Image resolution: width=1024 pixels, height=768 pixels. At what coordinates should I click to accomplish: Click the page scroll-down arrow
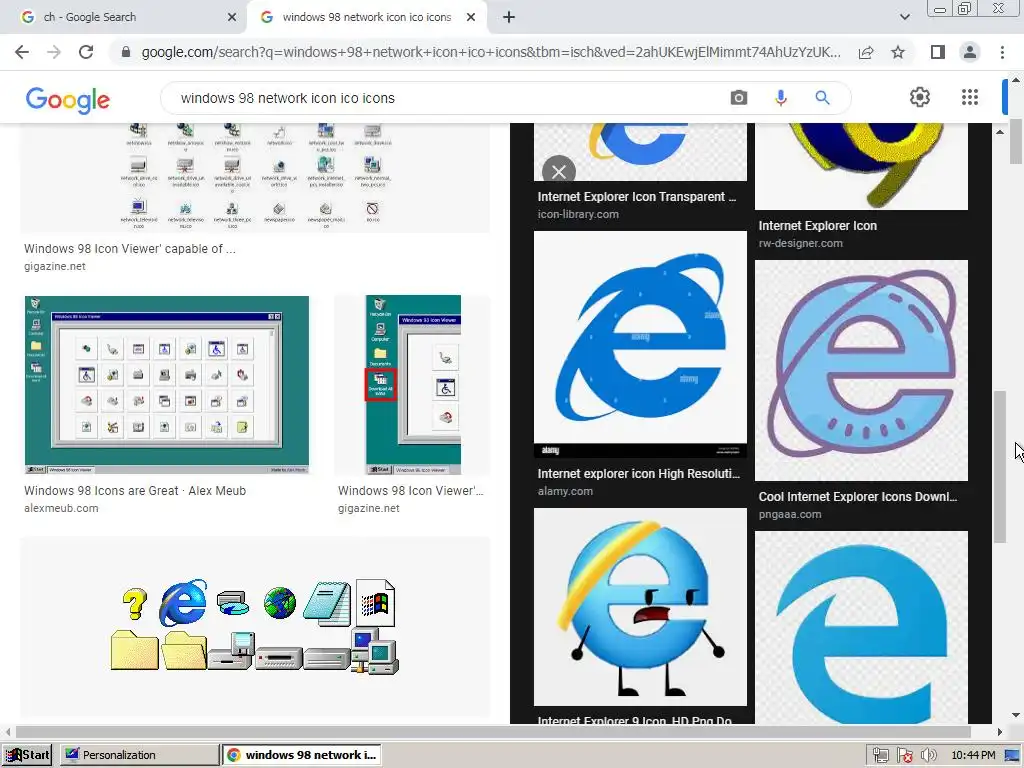pos(1016,716)
